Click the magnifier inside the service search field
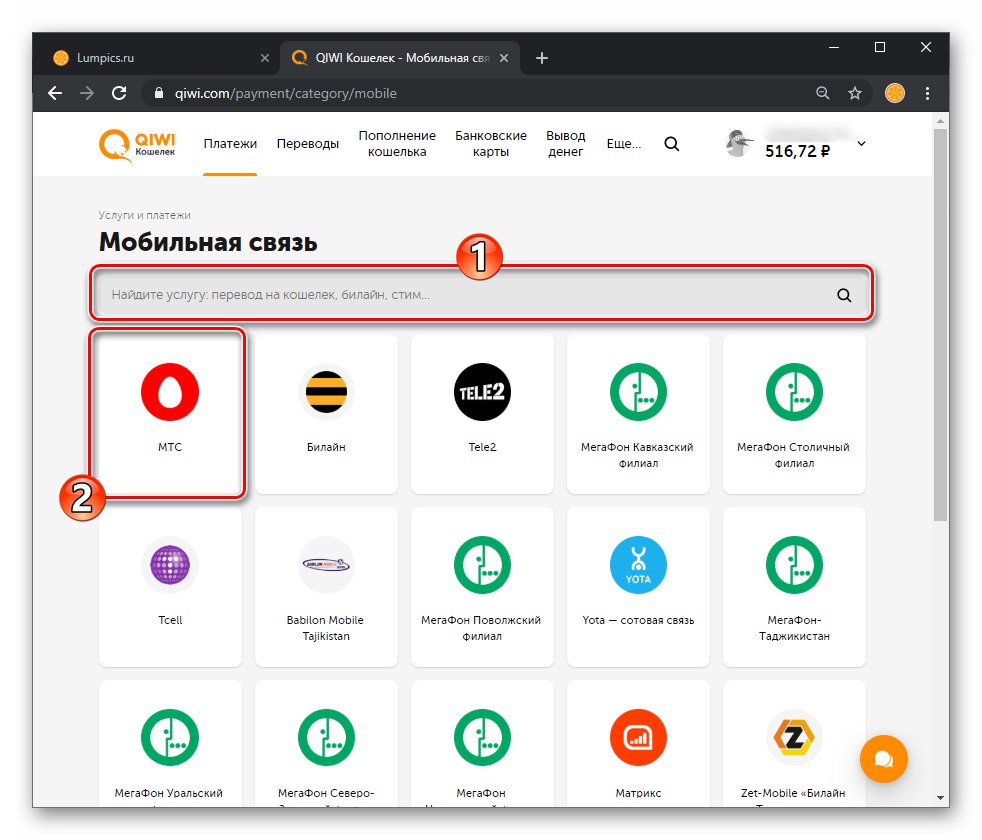Viewport: 982px width, 840px height. [x=844, y=295]
